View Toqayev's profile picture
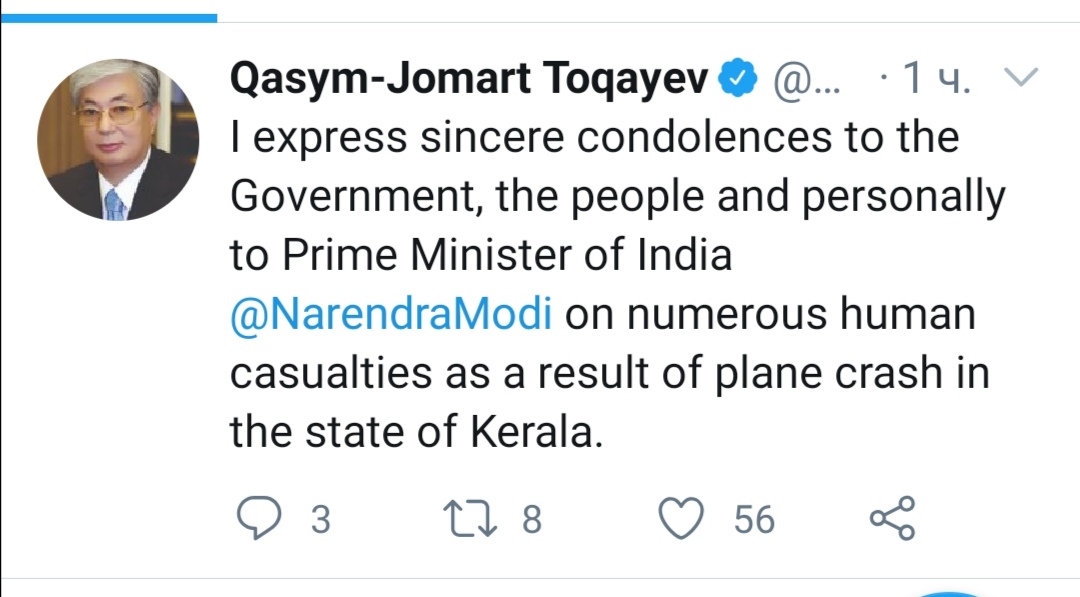 [118, 140]
